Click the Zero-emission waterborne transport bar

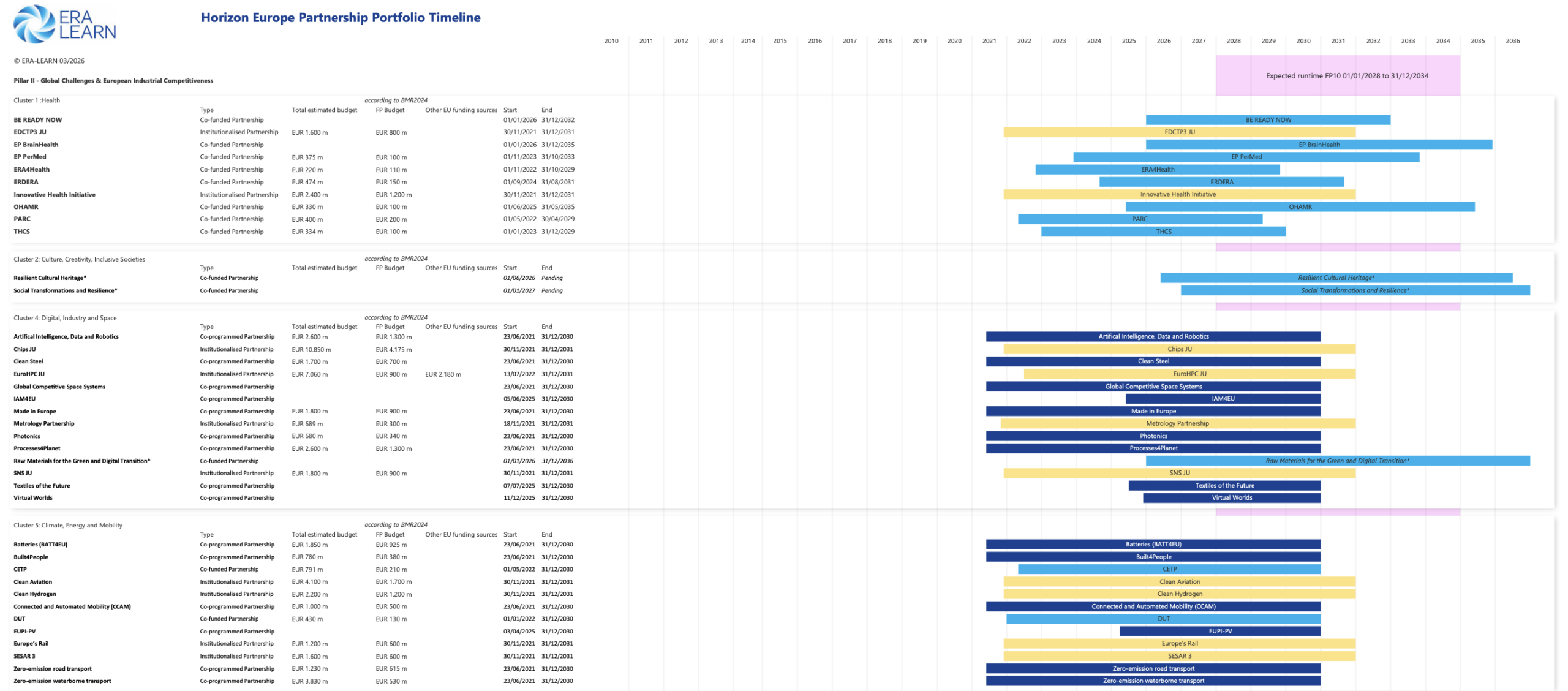1153,681
